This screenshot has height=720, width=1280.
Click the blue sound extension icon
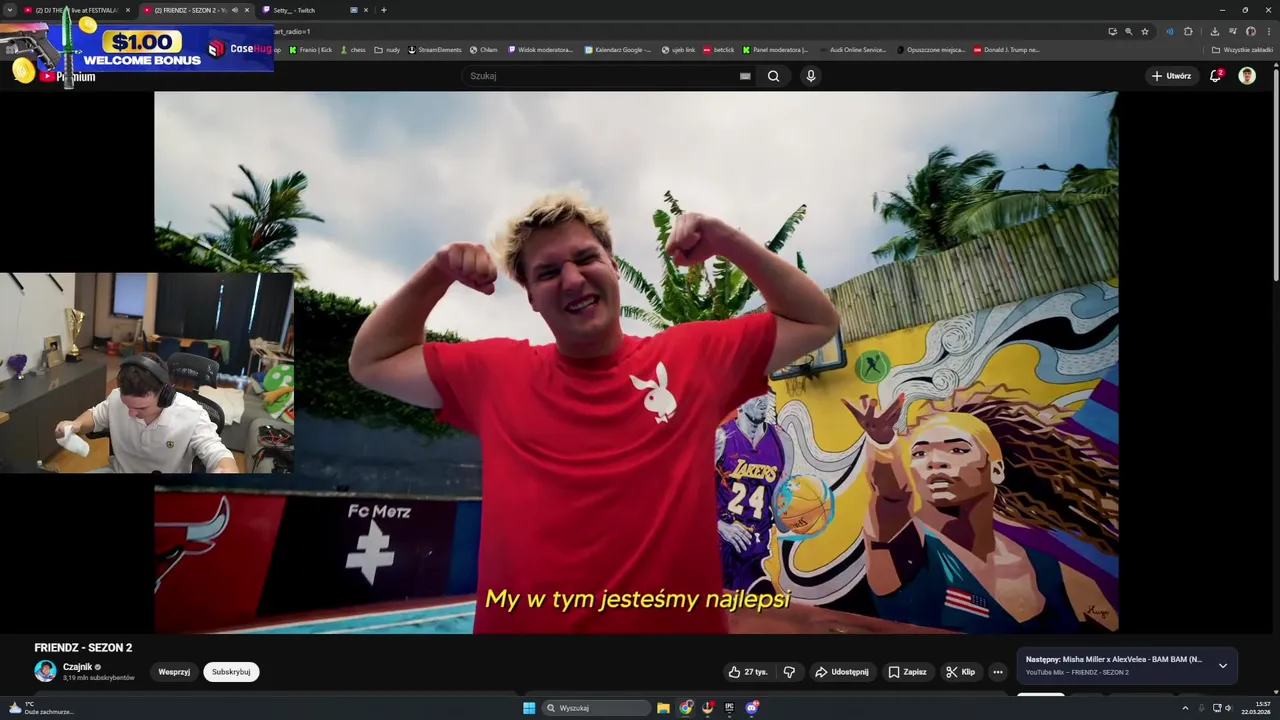1170,31
